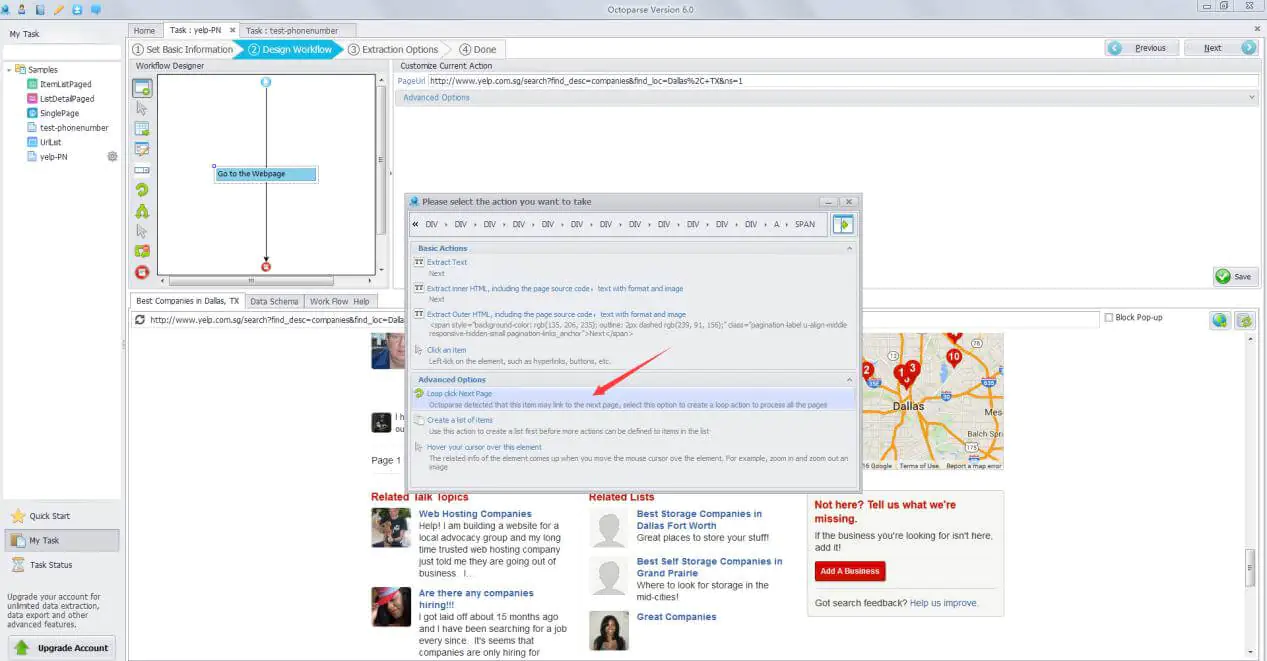Click the green gear browser settings icon
The width and height of the screenshot is (1267, 661).
click(x=1245, y=320)
